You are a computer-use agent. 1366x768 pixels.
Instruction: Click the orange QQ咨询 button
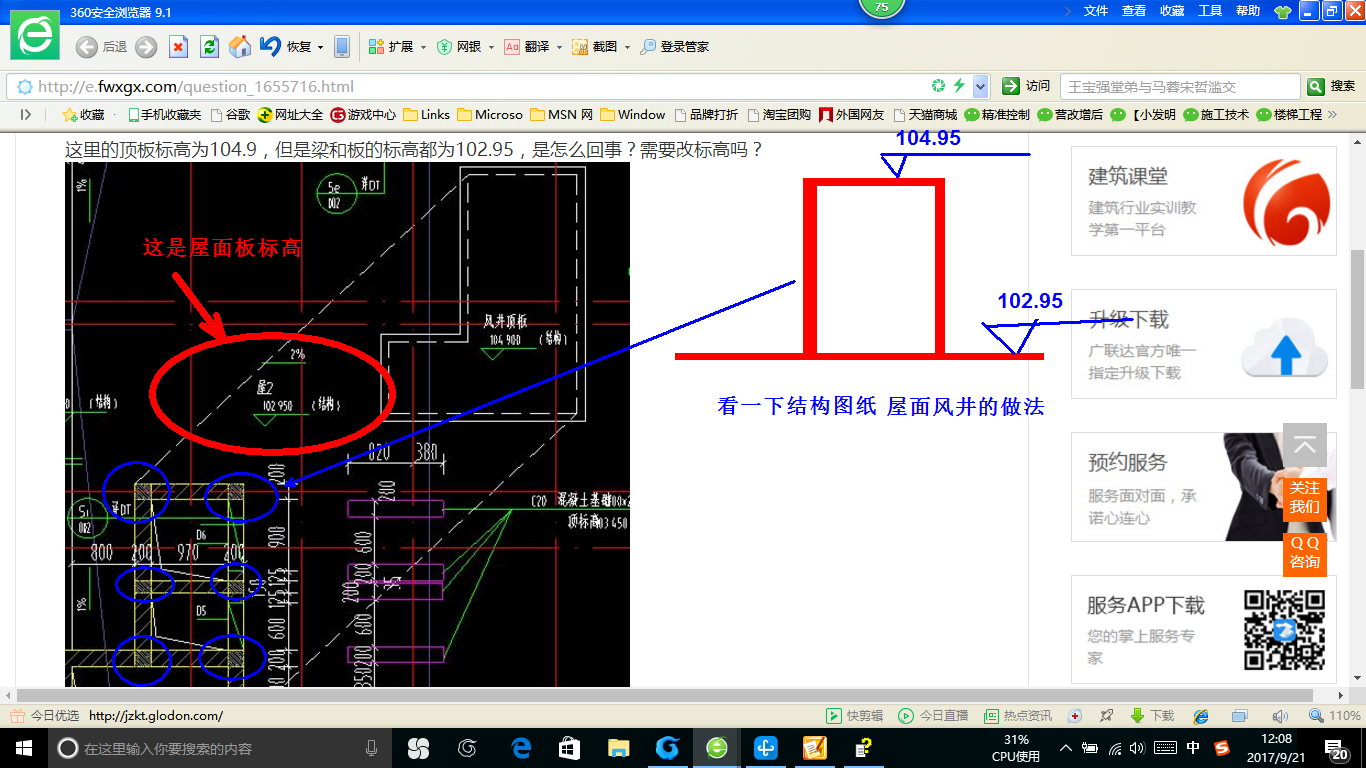(x=1305, y=553)
